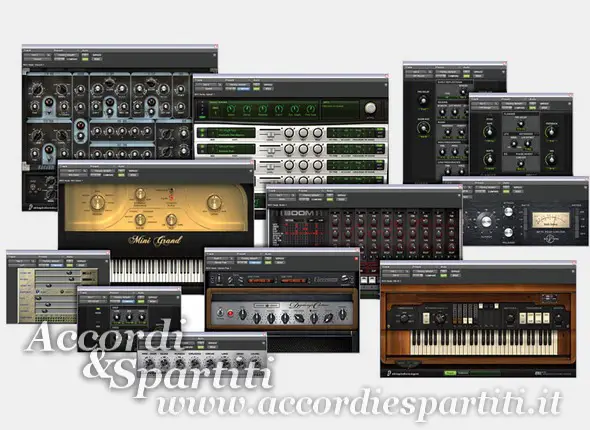The width and height of the screenshot is (590, 430).
Task: Click Mini Grand's green Bypass button
Action: pyautogui.click(x=121, y=175)
